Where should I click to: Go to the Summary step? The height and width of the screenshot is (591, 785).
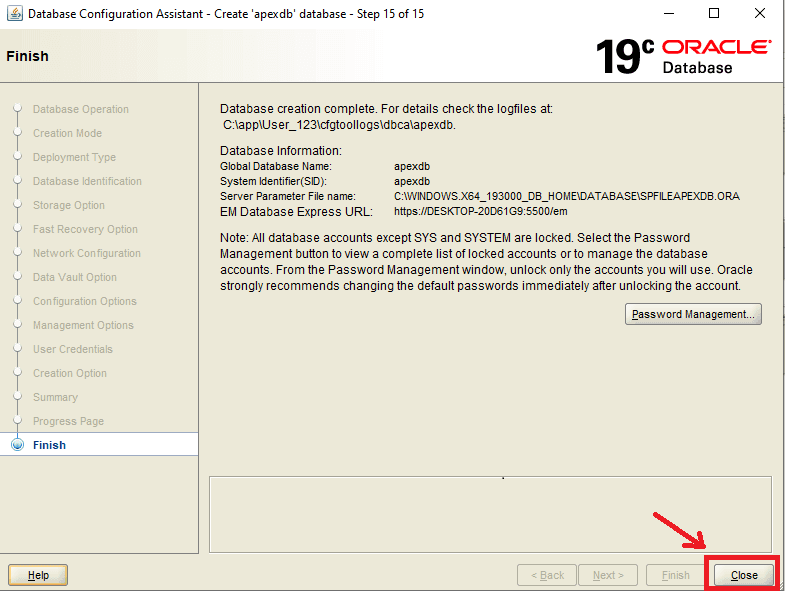pos(55,397)
